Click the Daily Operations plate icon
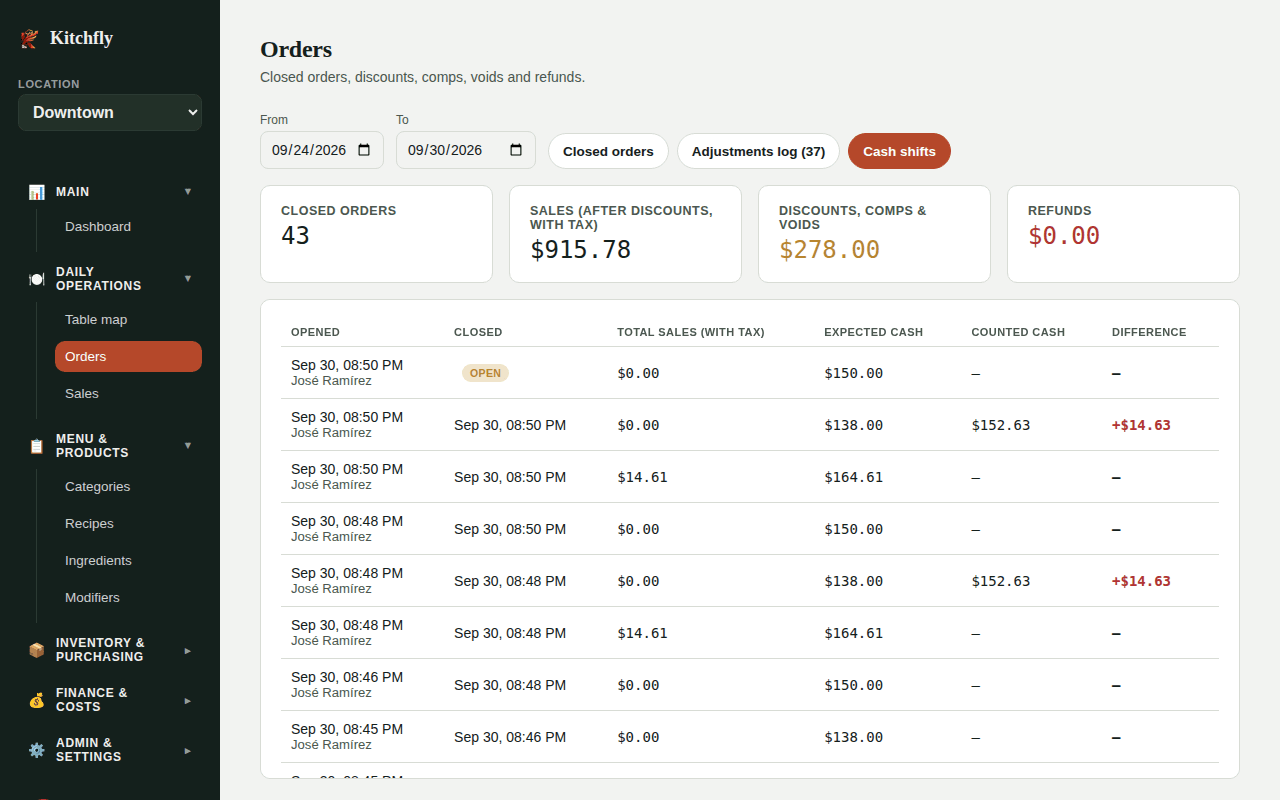 [x=37, y=279]
